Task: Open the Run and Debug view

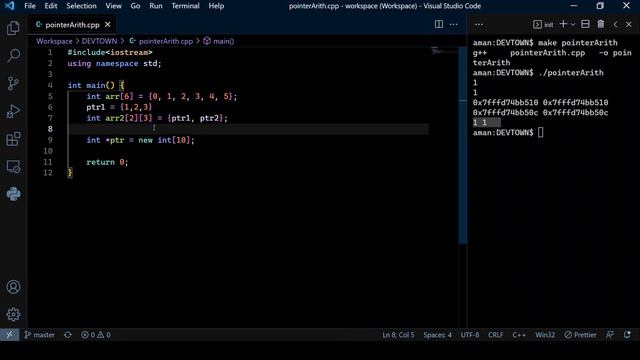Action: (13, 111)
